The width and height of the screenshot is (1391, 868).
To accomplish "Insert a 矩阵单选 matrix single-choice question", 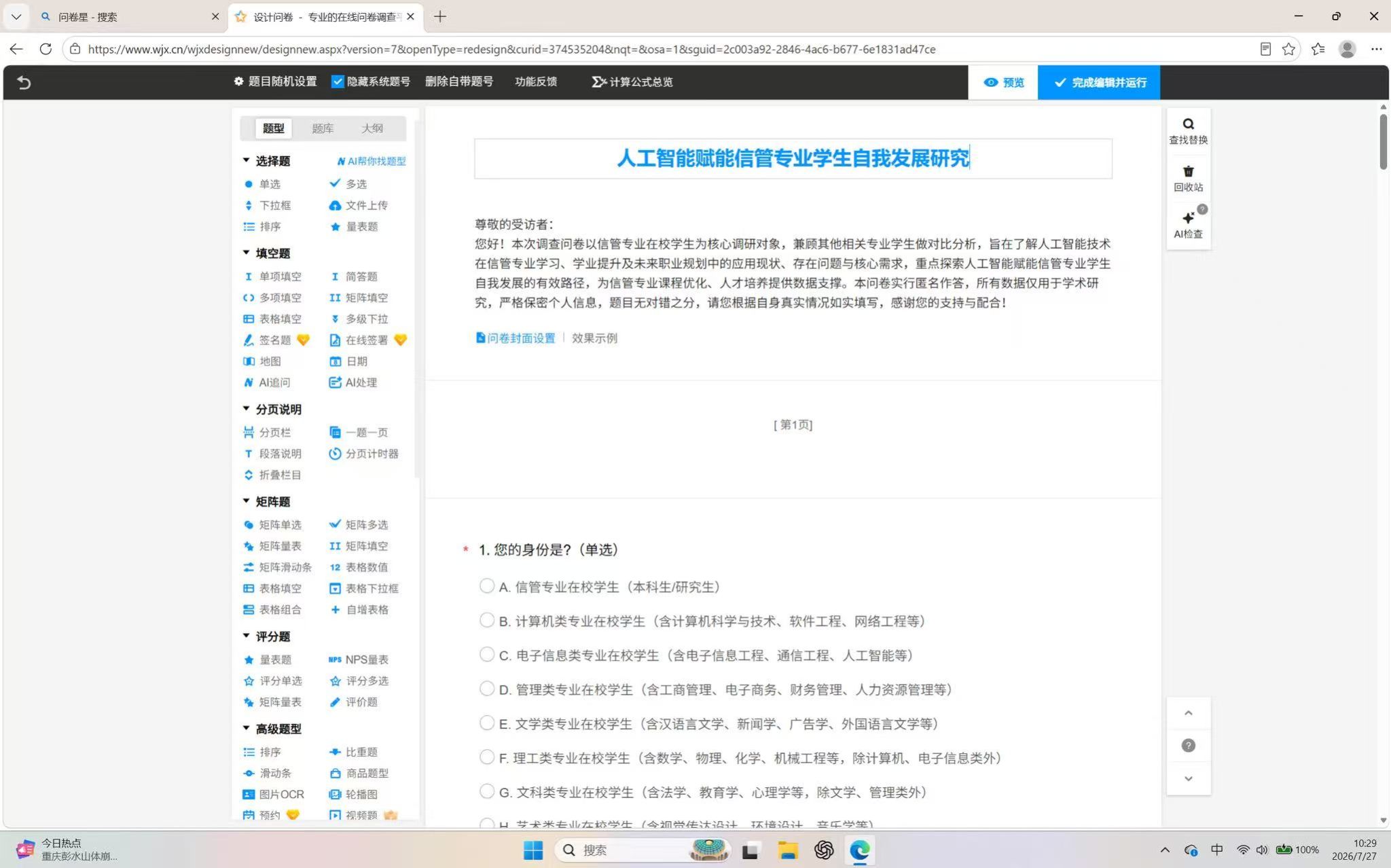I will [x=272, y=524].
